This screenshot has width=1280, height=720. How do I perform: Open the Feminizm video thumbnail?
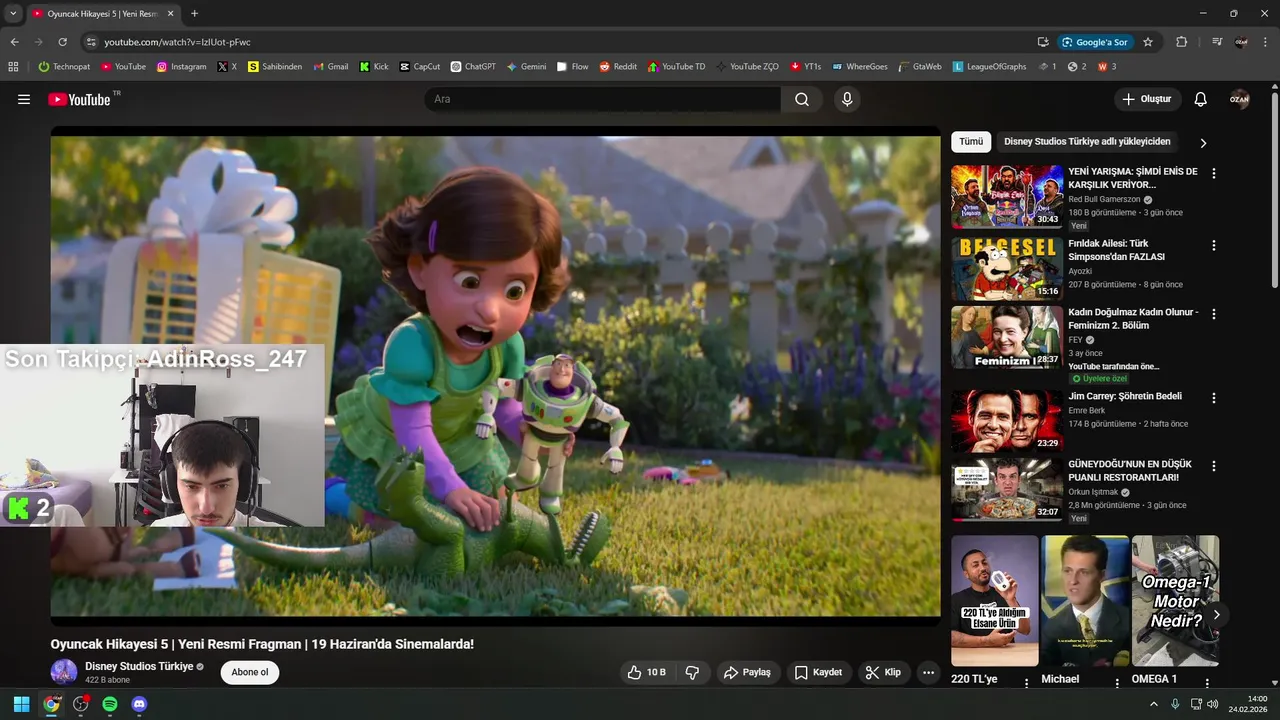1007,338
